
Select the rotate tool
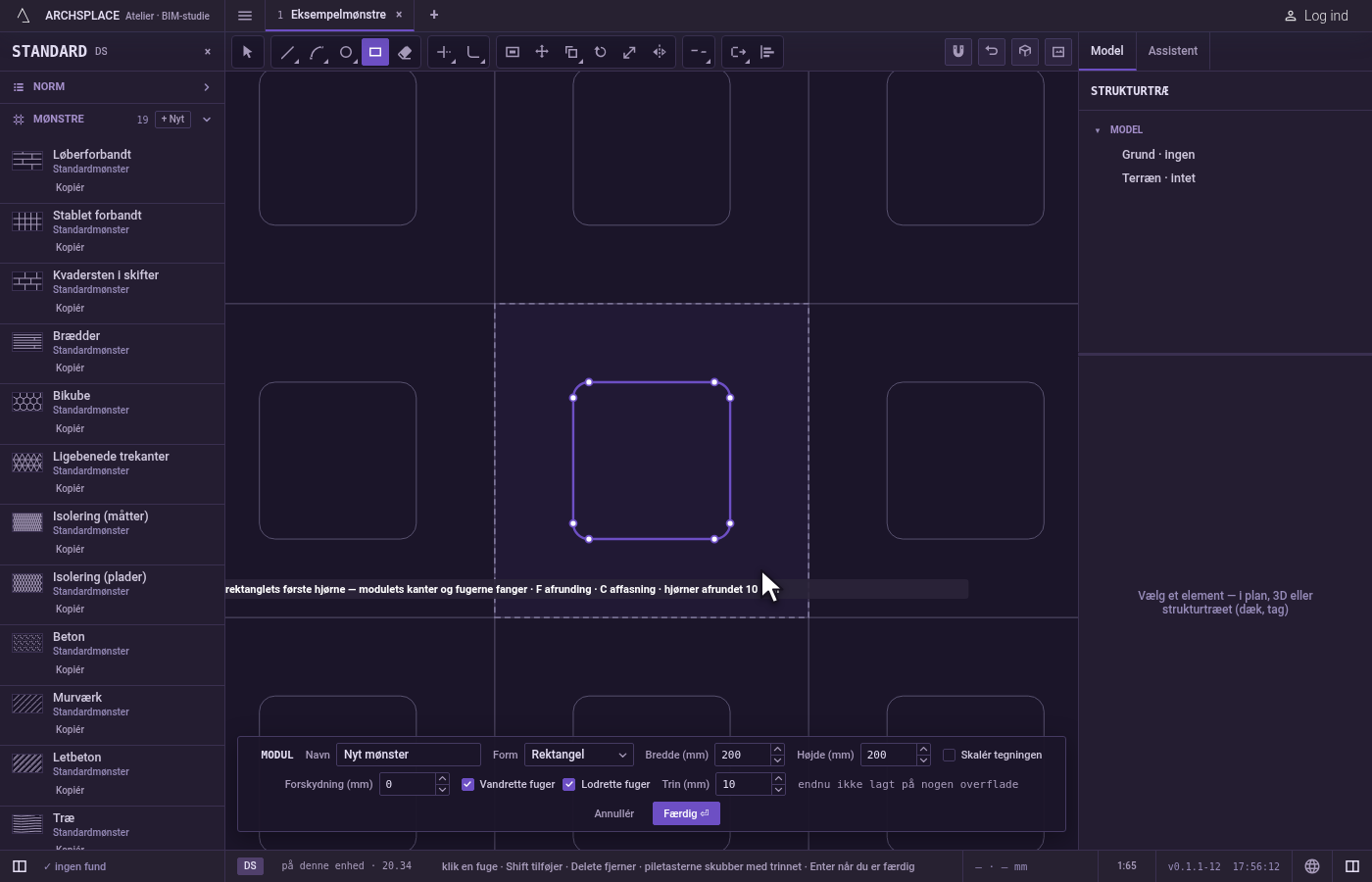601,52
